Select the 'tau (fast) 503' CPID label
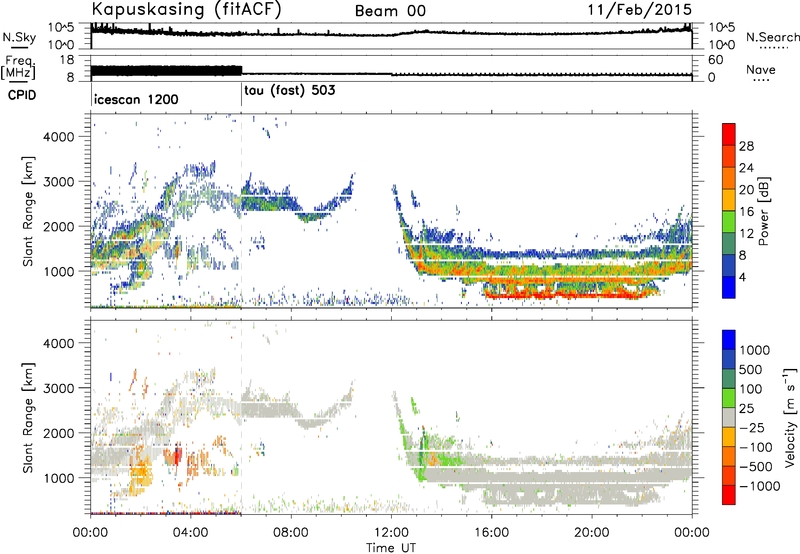 point(290,91)
